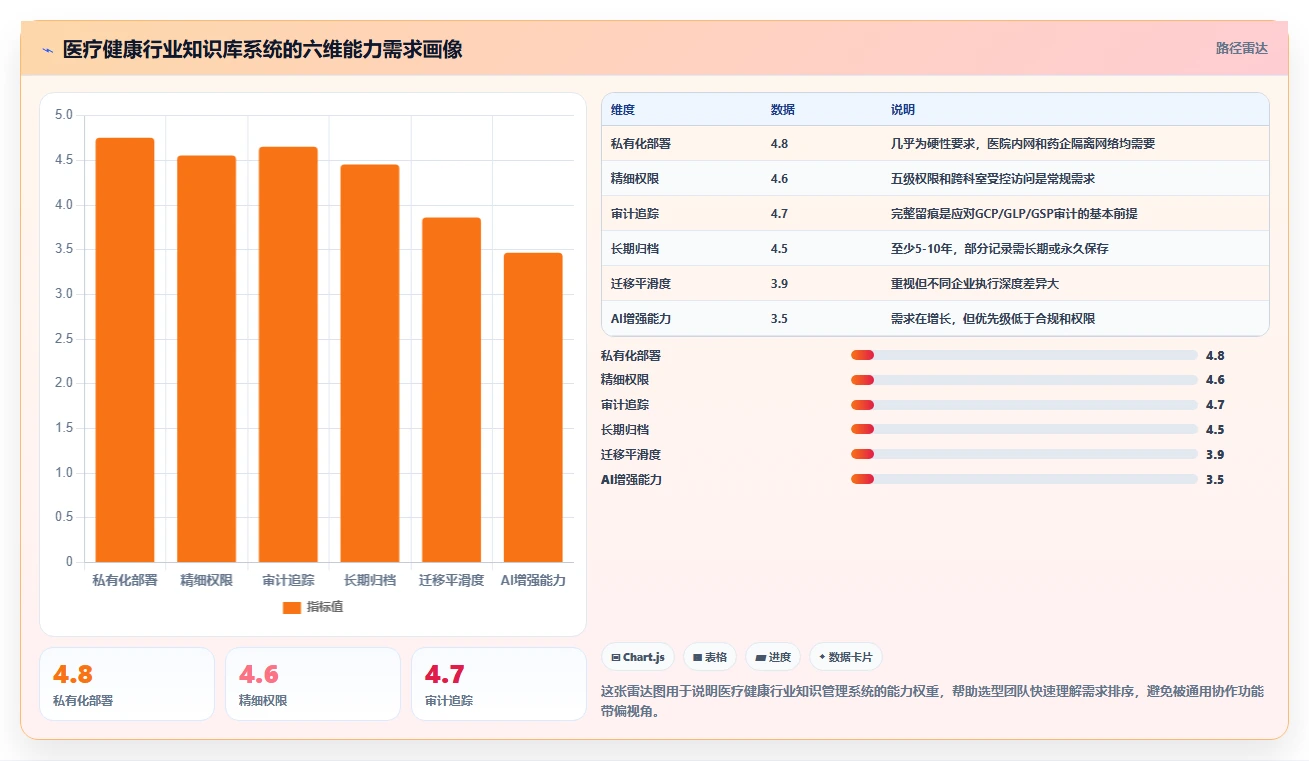Click the radar chart description paragraph

pos(933,701)
